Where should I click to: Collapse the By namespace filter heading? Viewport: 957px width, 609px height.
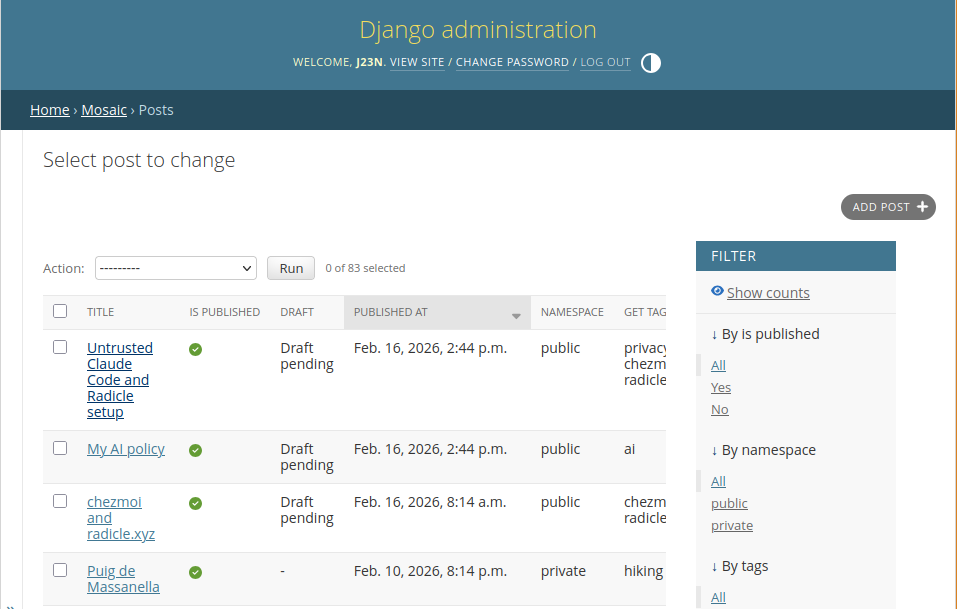pos(763,450)
